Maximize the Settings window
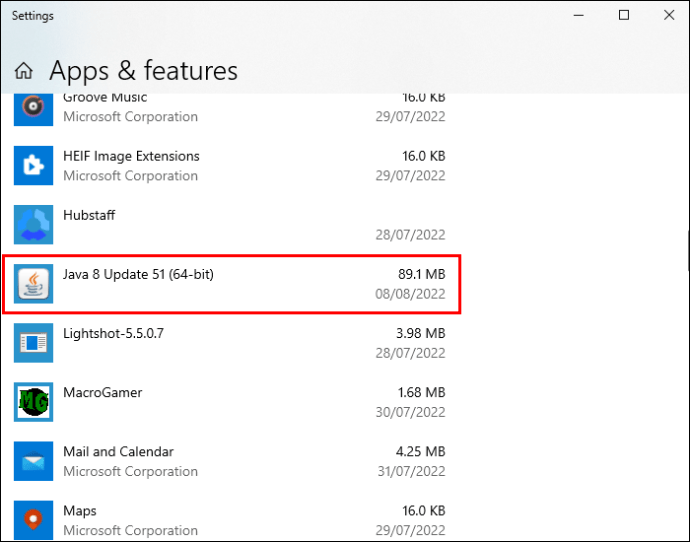 pos(624,15)
